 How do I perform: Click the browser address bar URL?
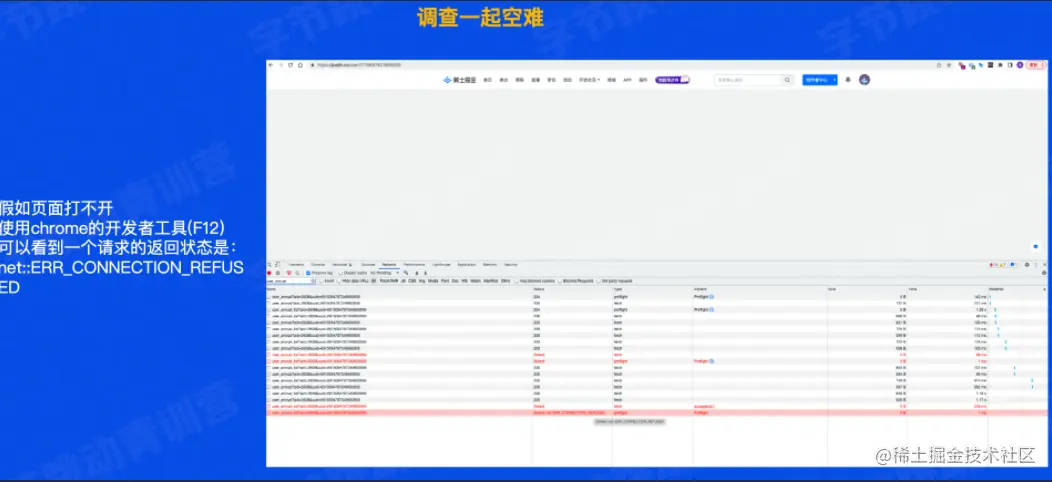point(359,65)
